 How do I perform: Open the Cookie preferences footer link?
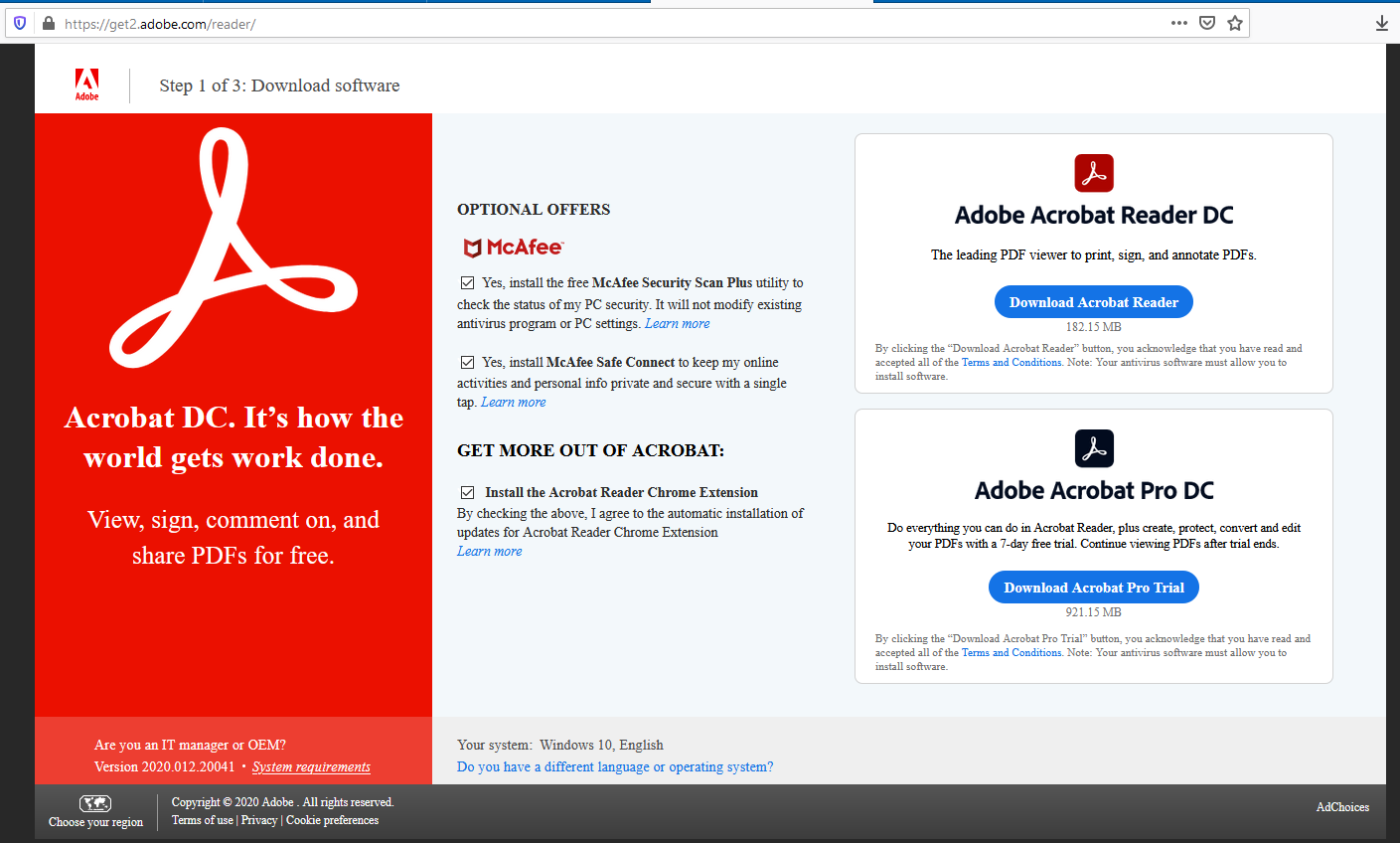point(332,820)
